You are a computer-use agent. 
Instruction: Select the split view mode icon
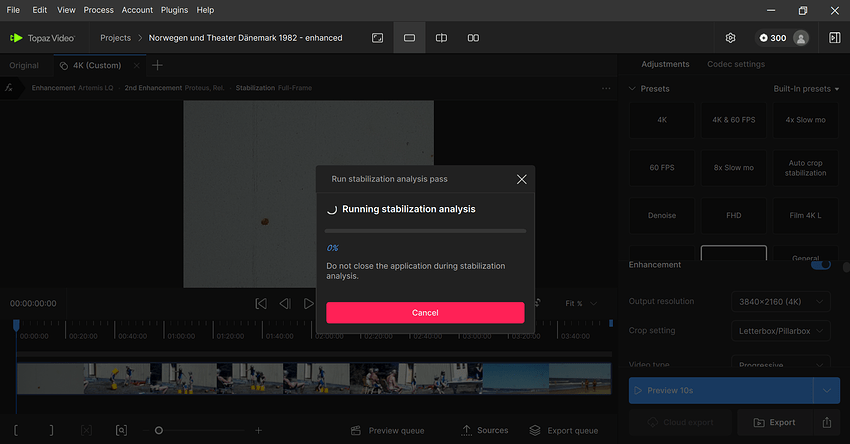point(441,38)
